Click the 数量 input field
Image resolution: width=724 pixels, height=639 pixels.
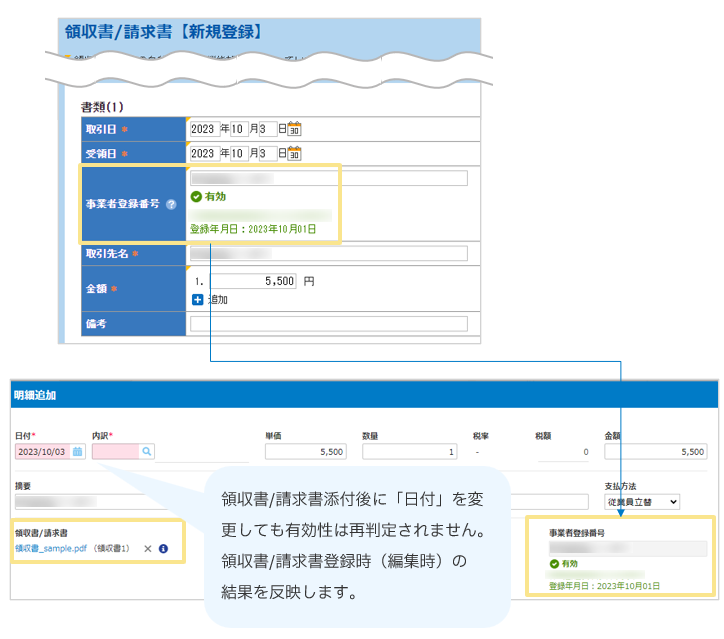(409, 452)
